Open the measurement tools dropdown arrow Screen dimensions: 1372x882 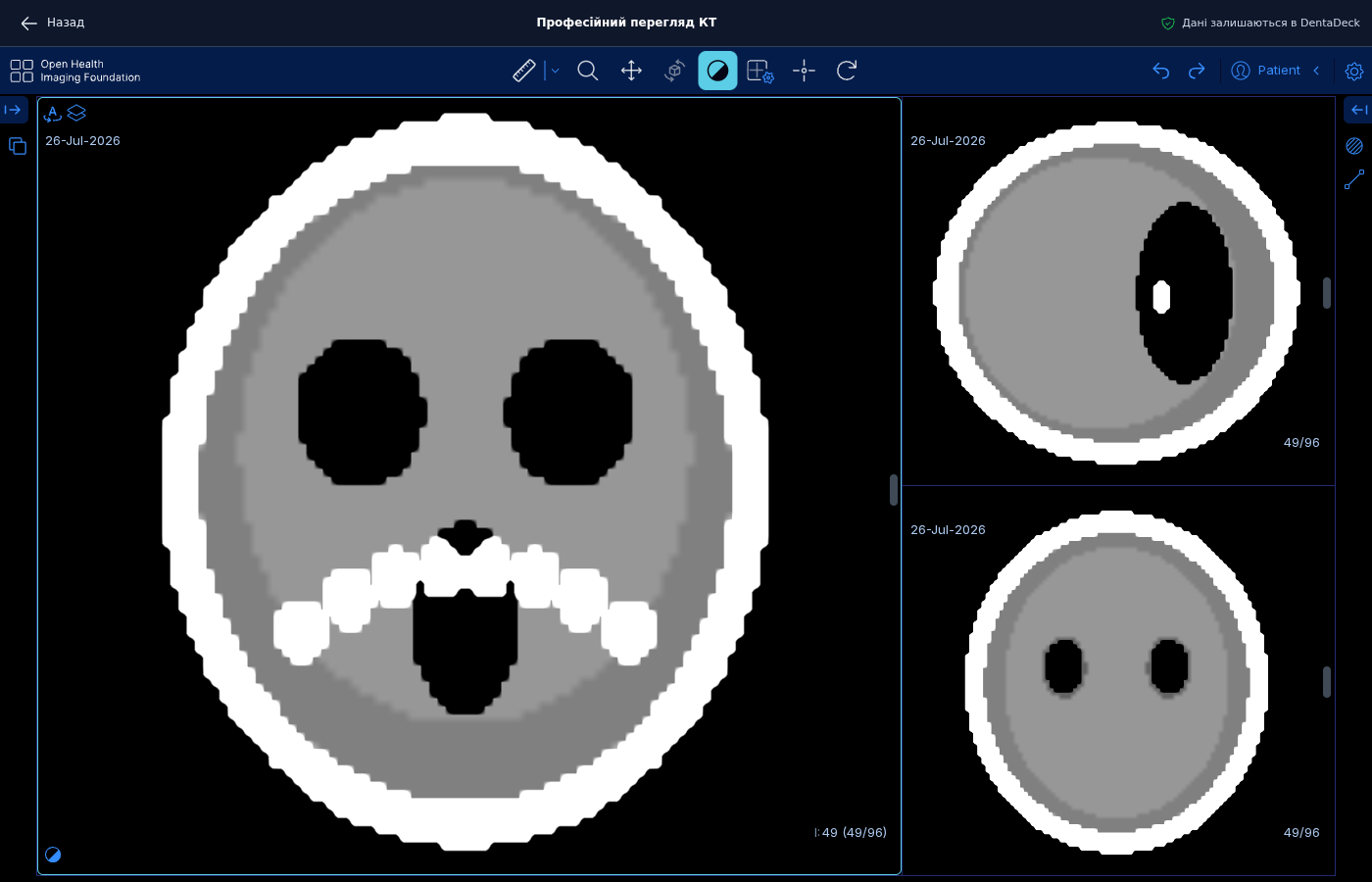pos(555,71)
